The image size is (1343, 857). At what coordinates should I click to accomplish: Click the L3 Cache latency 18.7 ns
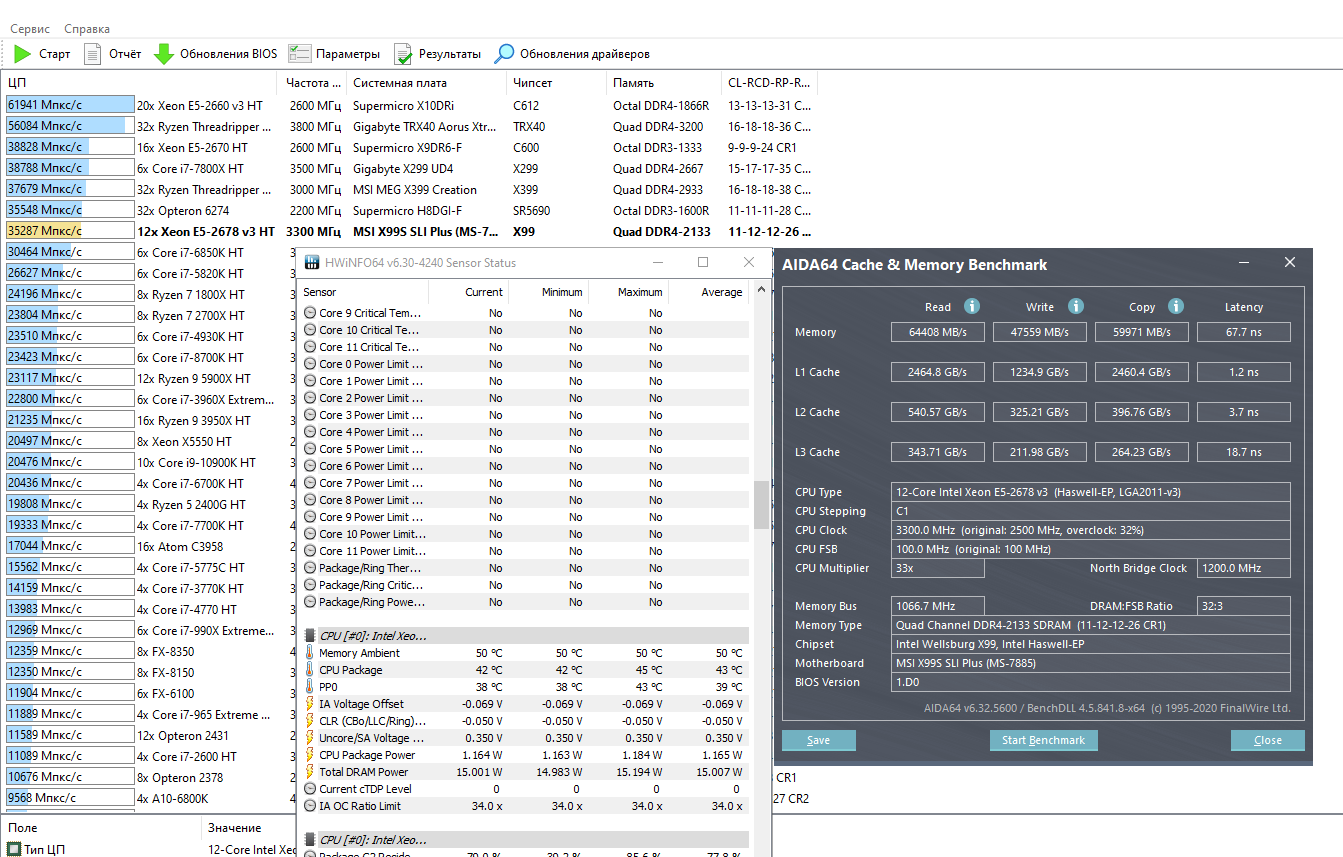coord(1244,452)
